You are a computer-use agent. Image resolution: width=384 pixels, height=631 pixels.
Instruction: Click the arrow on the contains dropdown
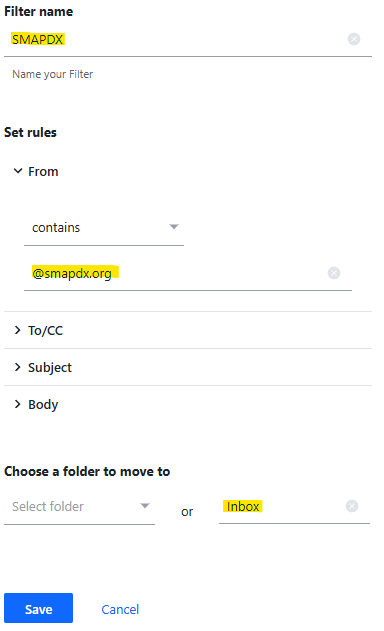(173, 227)
